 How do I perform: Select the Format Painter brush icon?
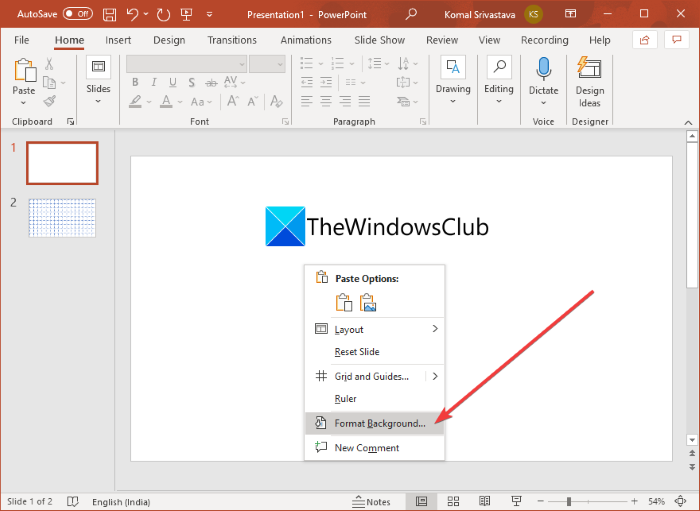50,101
